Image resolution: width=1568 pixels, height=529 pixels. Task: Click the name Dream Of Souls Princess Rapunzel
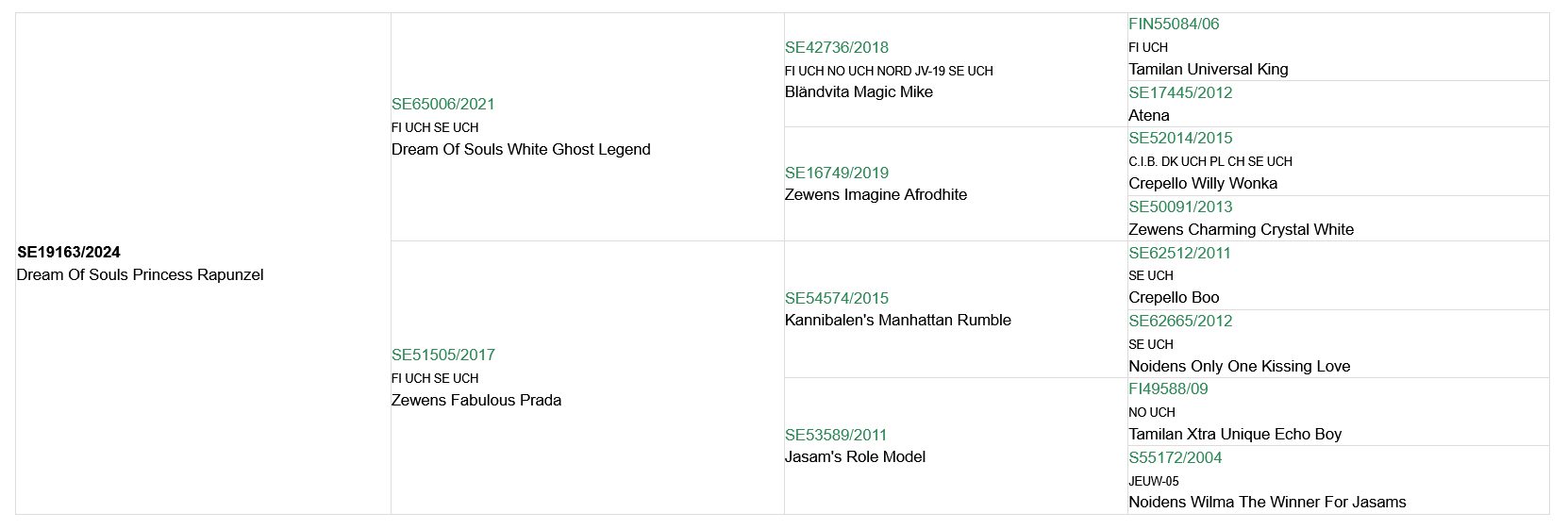pos(140,275)
